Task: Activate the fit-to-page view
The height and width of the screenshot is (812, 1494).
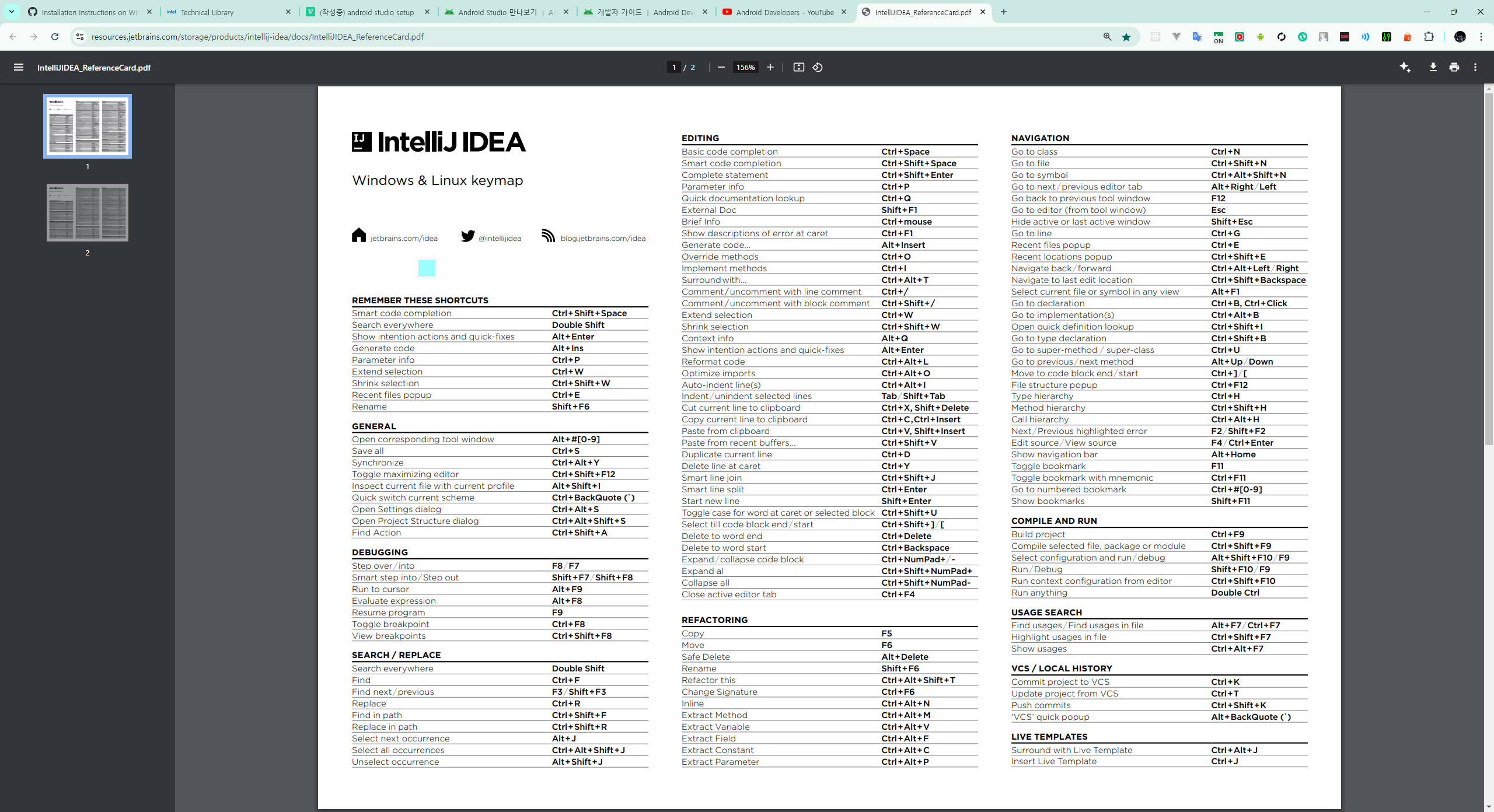Action: pyautogui.click(x=798, y=67)
